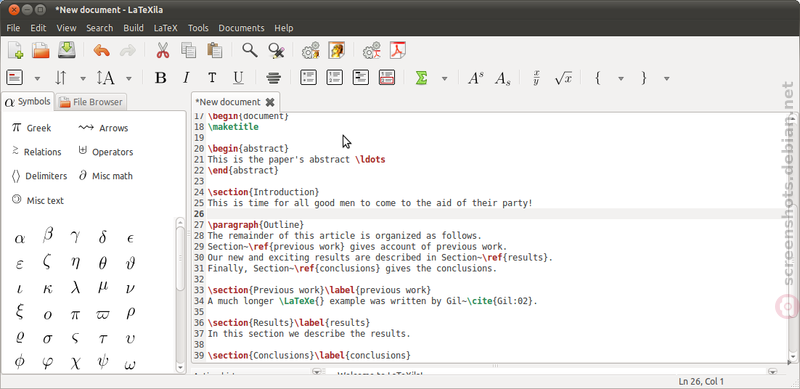The width and height of the screenshot is (800, 389).
Task: View DVI output icon
Action: [x=336, y=50]
